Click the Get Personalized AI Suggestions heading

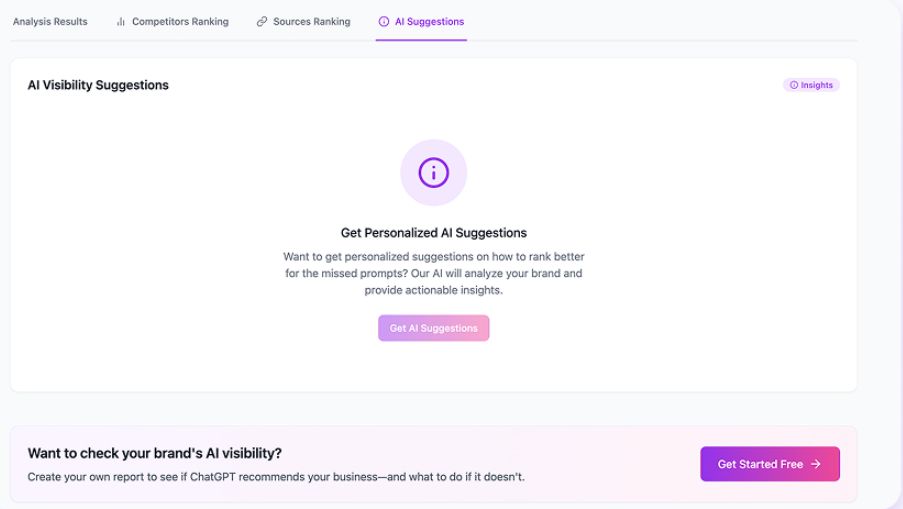tap(433, 233)
